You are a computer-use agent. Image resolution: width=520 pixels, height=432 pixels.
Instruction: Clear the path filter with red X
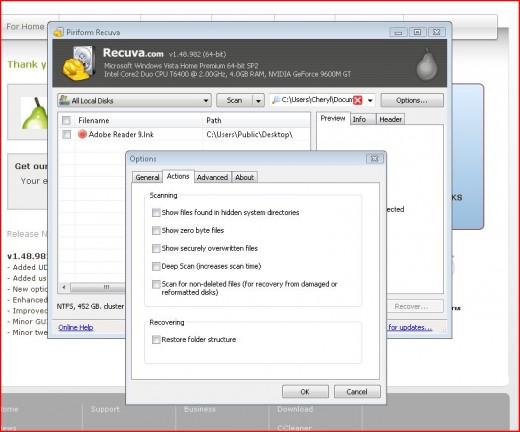coord(358,100)
